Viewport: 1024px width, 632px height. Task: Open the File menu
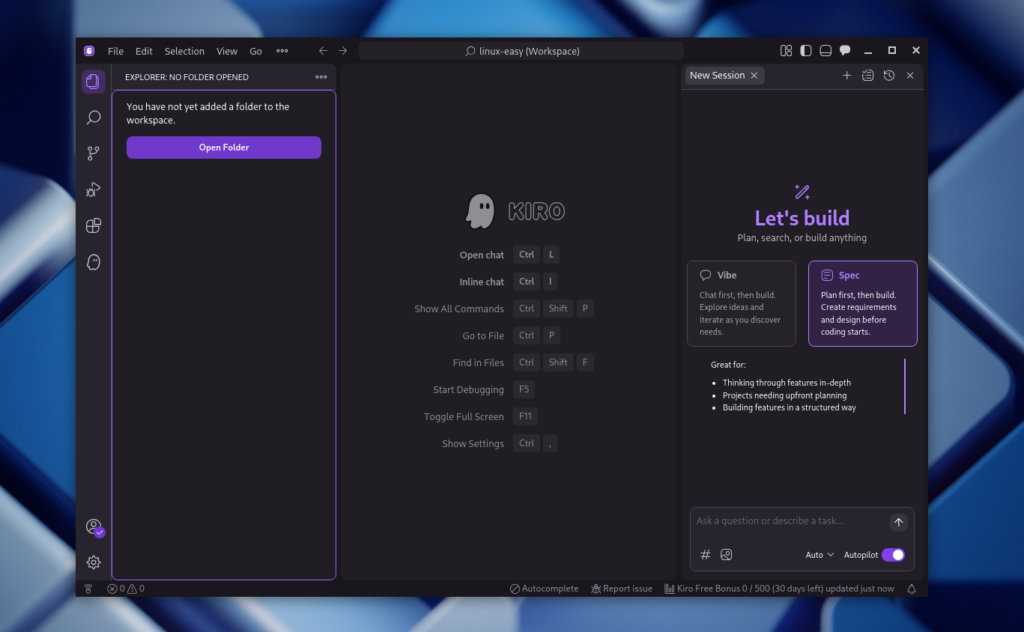(x=115, y=50)
